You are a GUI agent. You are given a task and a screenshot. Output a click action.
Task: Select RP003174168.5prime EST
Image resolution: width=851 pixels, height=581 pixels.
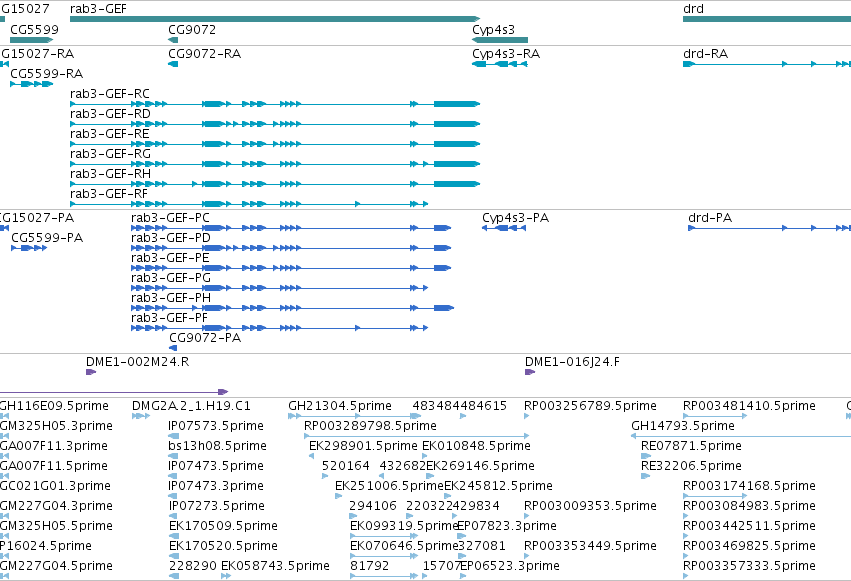(x=715, y=496)
